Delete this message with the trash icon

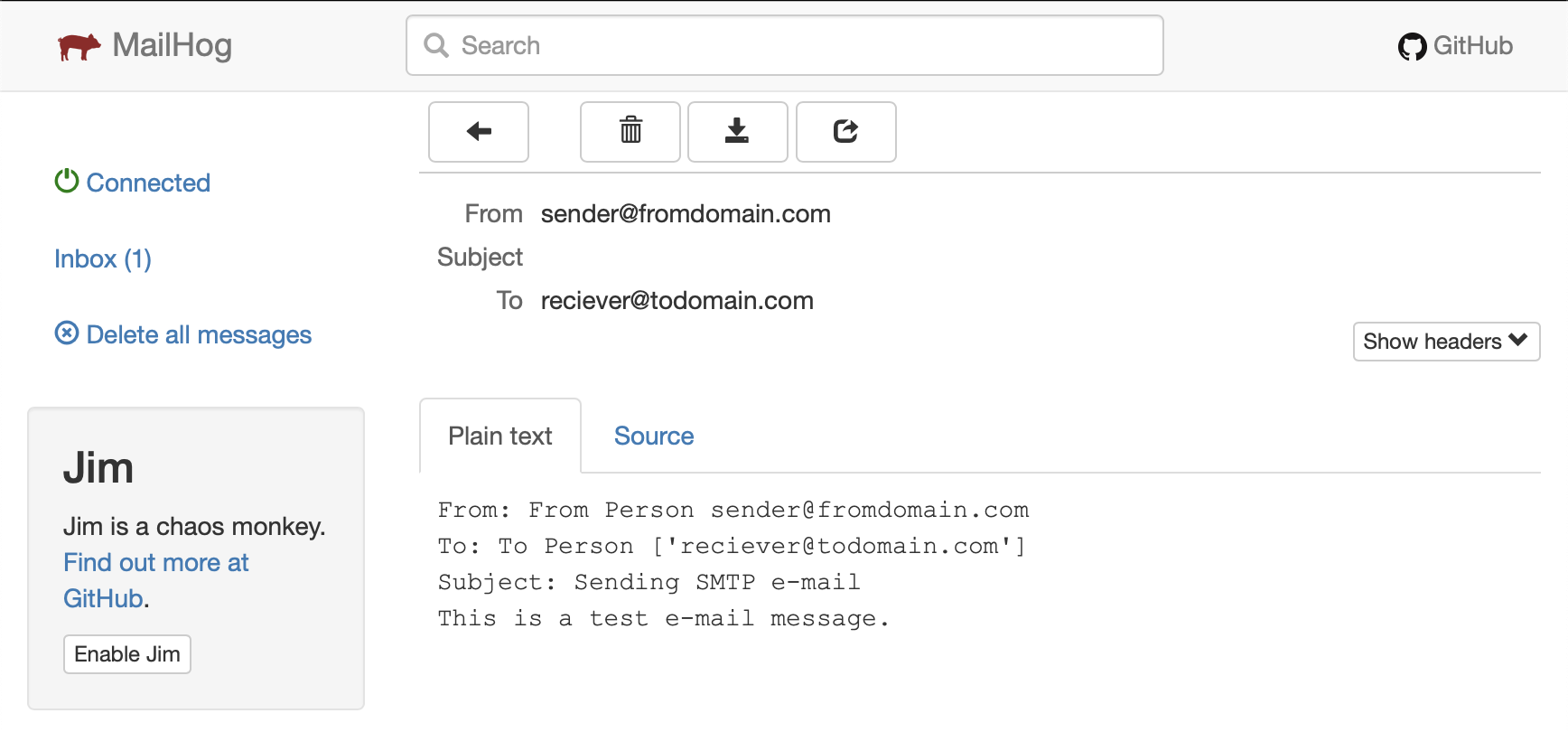[x=630, y=132]
